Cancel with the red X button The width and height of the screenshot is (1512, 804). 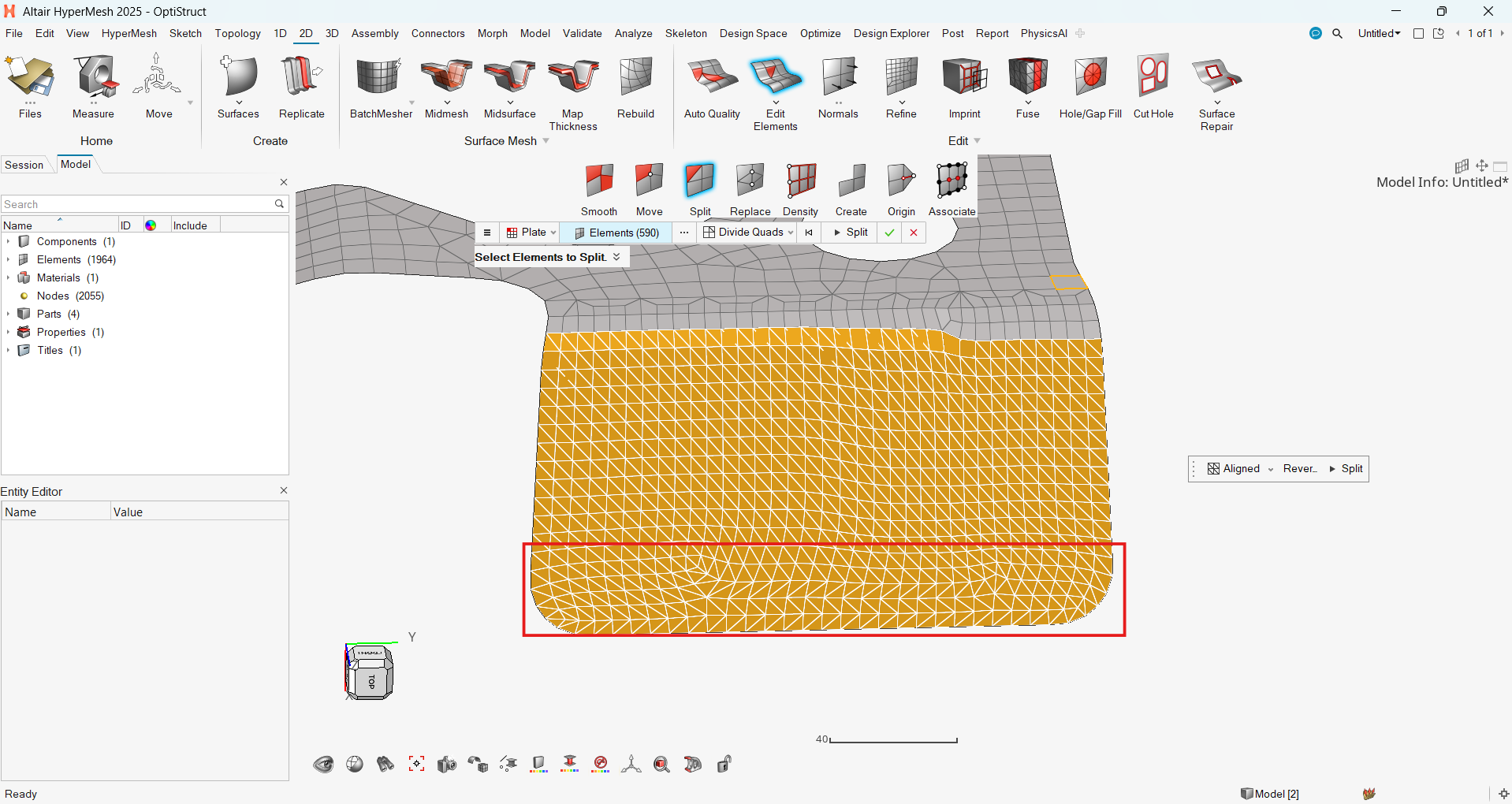point(914,233)
